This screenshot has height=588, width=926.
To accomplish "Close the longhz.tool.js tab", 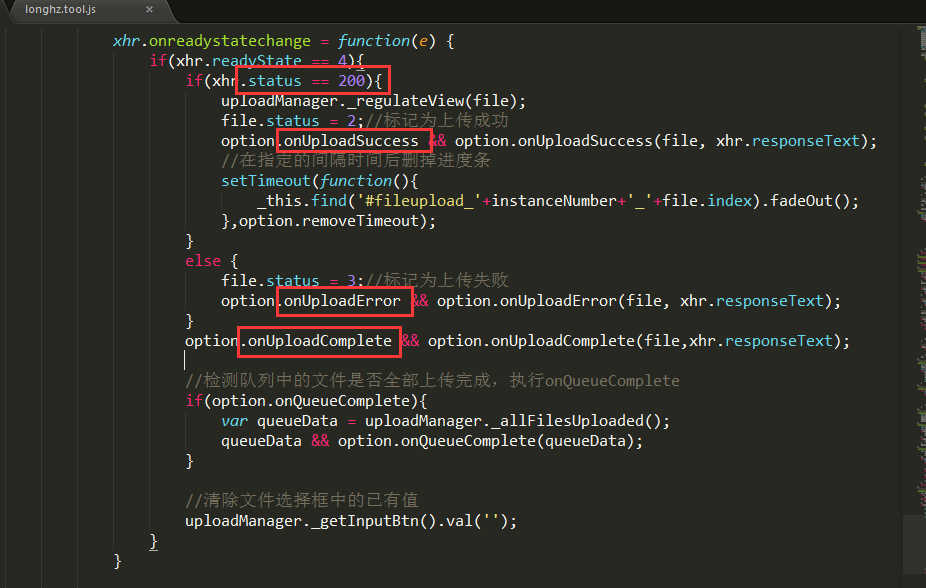I will (149, 9).
